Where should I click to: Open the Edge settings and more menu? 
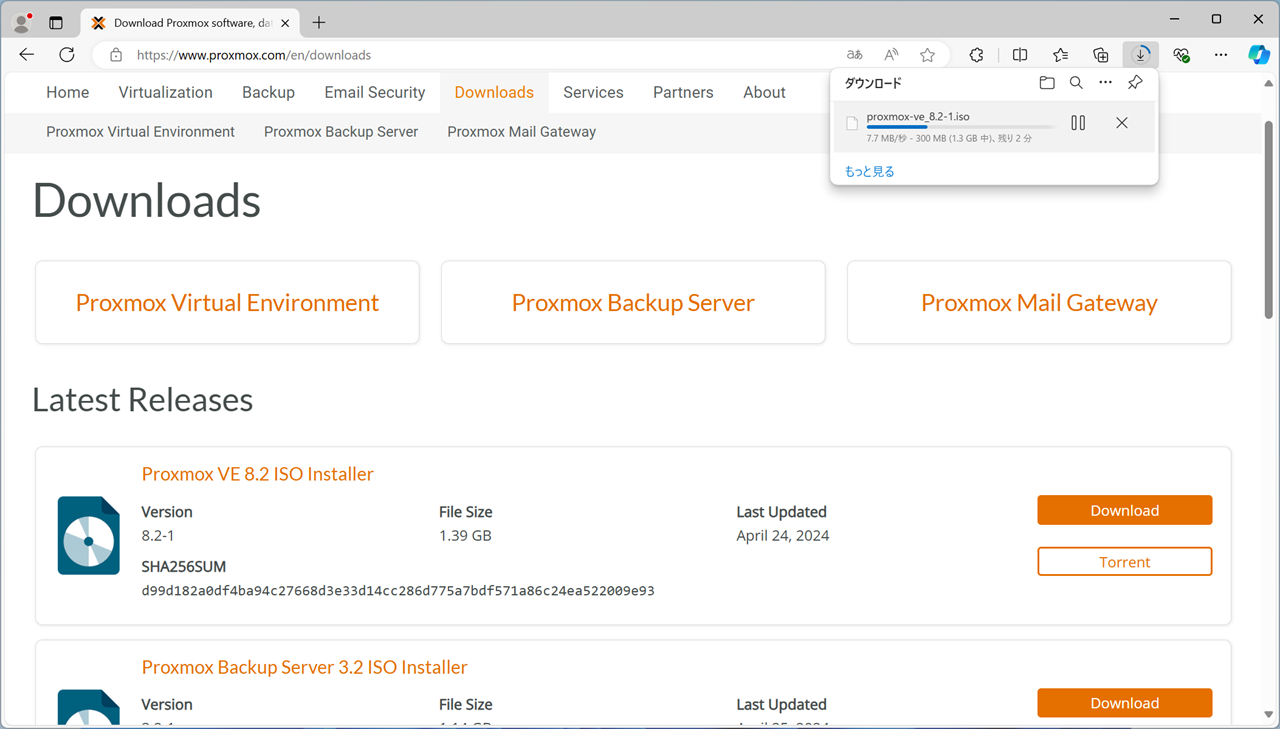[x=1221, y=55]
